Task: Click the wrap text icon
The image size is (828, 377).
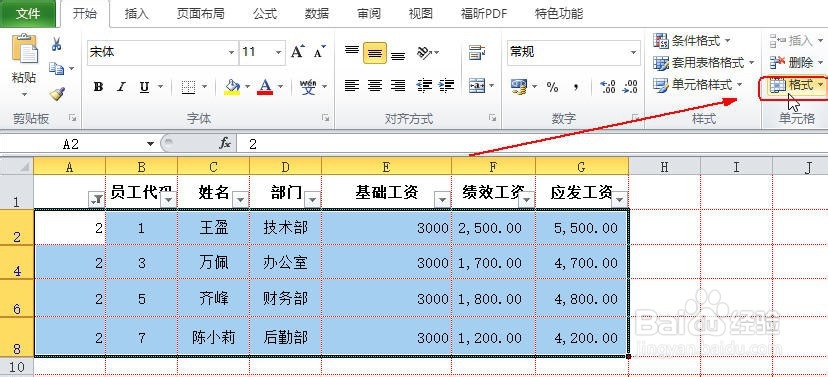Action: (x=477, y=52)
